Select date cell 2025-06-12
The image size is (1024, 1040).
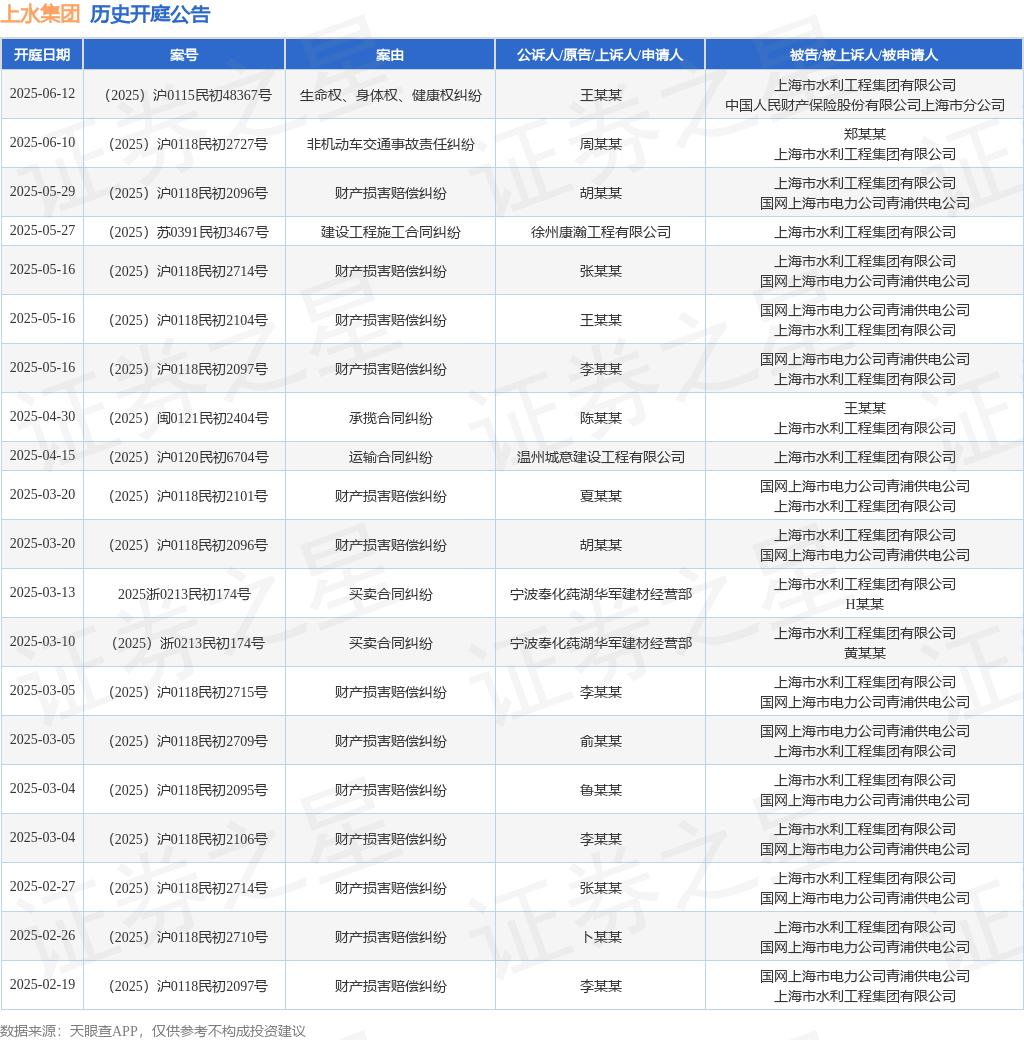[x=42, y=94]
